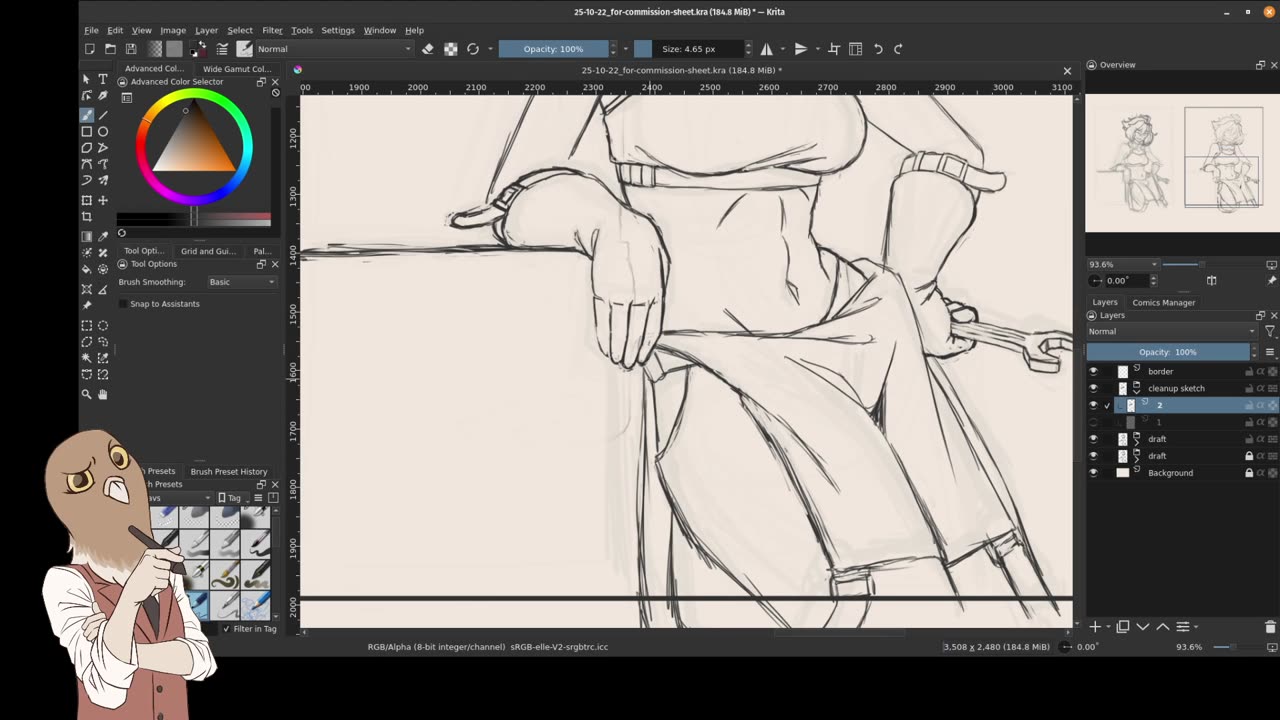The image size is (1280, 720).
Task: Add a new layer with plus icon
Action: pos(1095,627)
